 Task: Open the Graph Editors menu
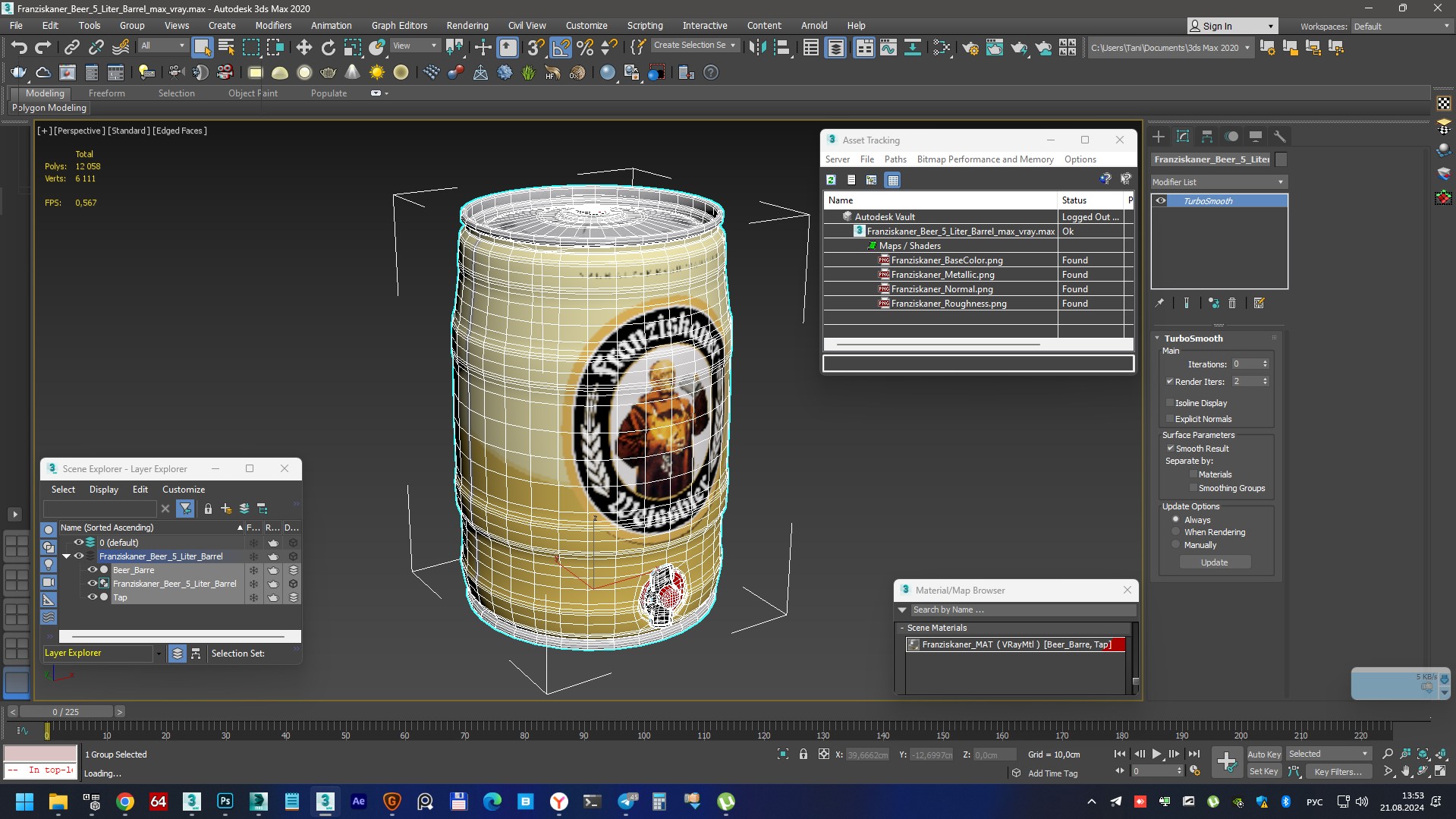pyautogui.click(x=399, y=25)
